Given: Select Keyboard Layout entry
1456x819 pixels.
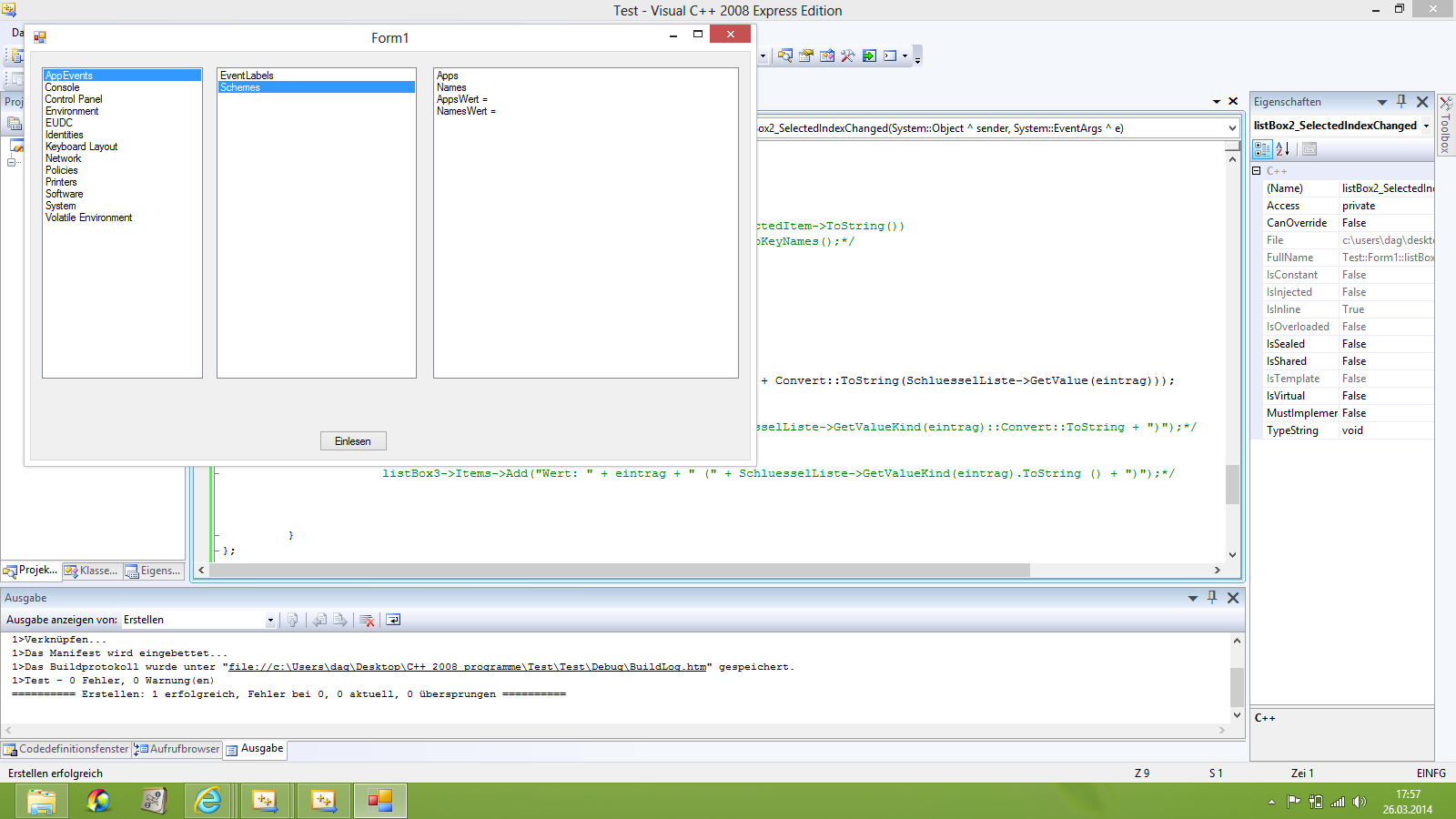Looking at the screenshot, I should (x=122, y=147).
